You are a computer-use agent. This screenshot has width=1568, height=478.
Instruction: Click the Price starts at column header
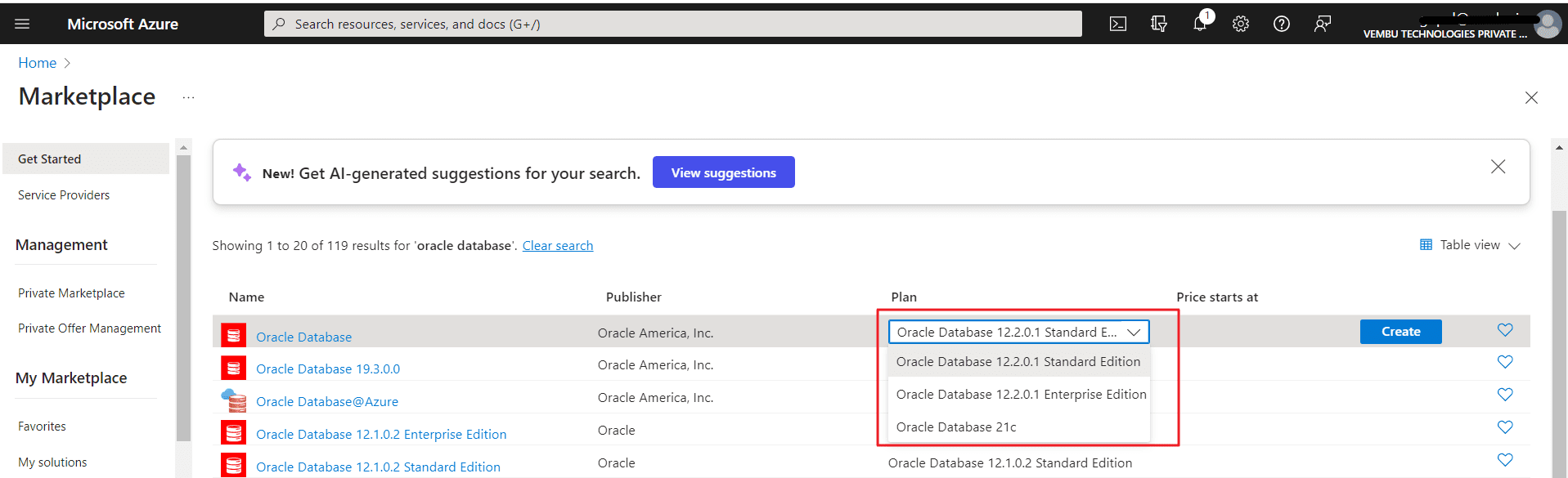pos(1217,297)
